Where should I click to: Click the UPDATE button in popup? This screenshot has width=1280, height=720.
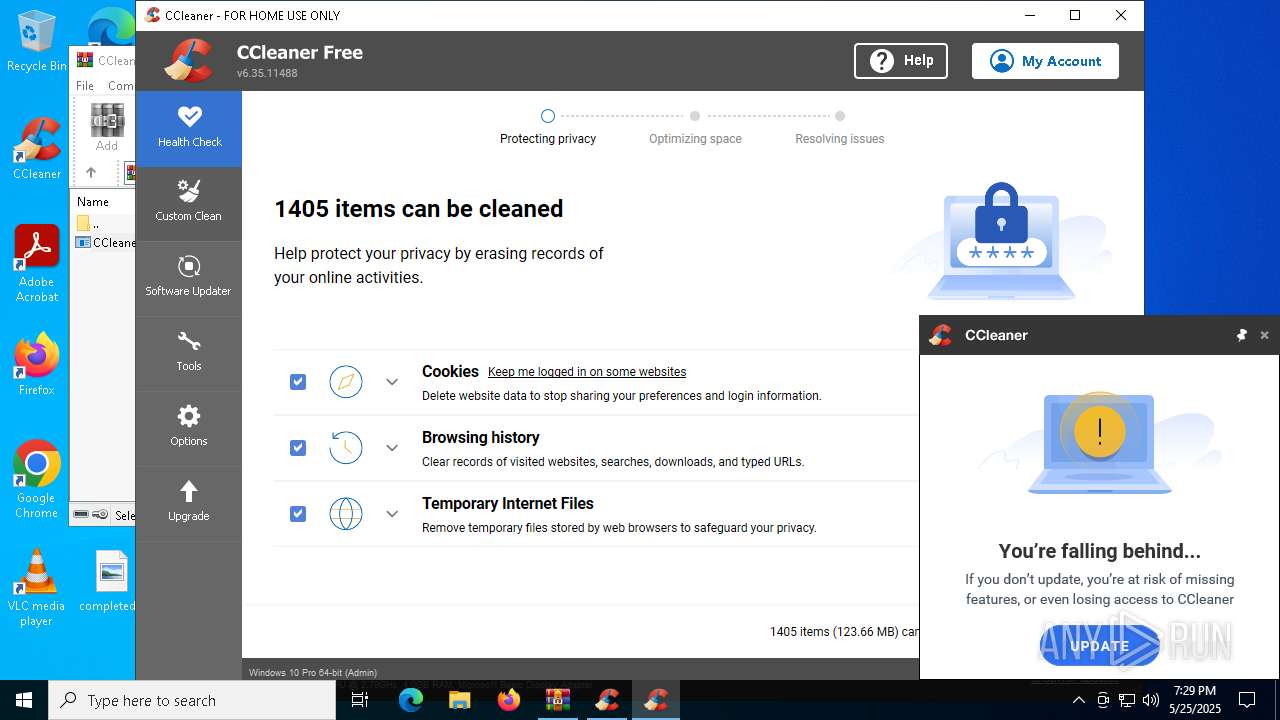coord(1100,646)
